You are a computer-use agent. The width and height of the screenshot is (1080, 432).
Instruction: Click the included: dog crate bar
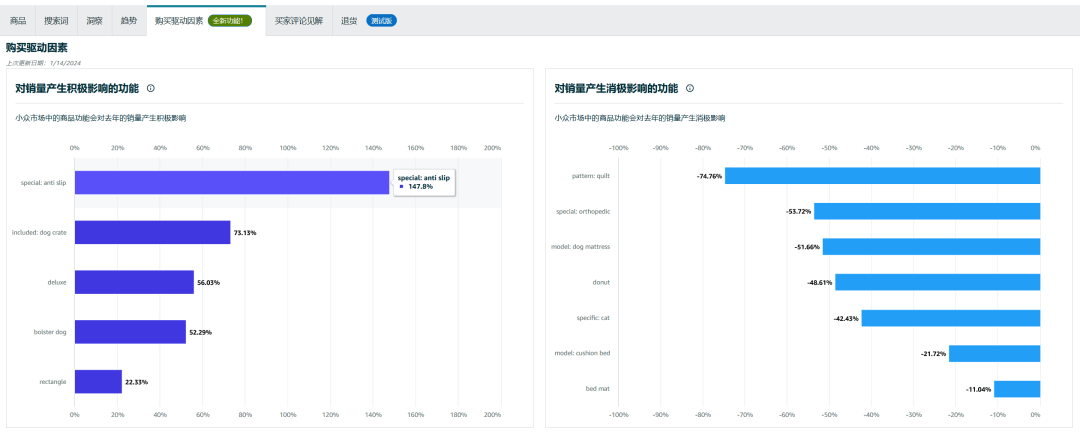tap(152, 233)
